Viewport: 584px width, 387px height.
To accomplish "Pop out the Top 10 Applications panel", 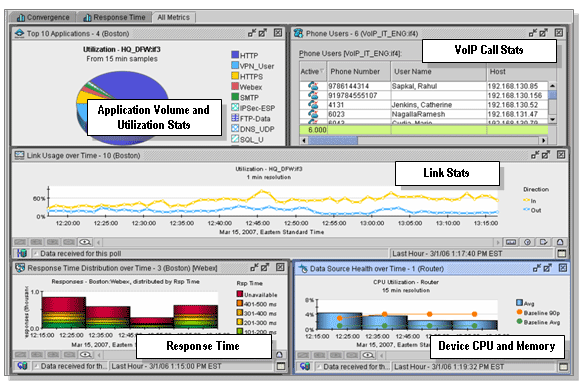I will (x=263, y=33).
